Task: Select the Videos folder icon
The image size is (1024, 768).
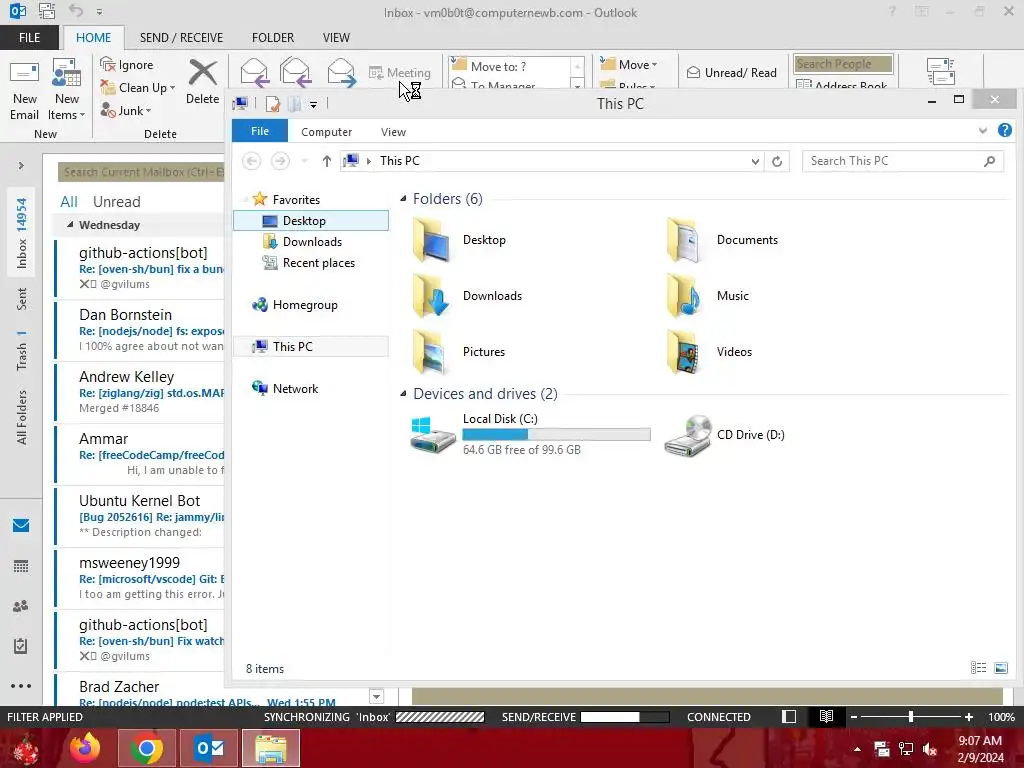Action: click(684, 352)
